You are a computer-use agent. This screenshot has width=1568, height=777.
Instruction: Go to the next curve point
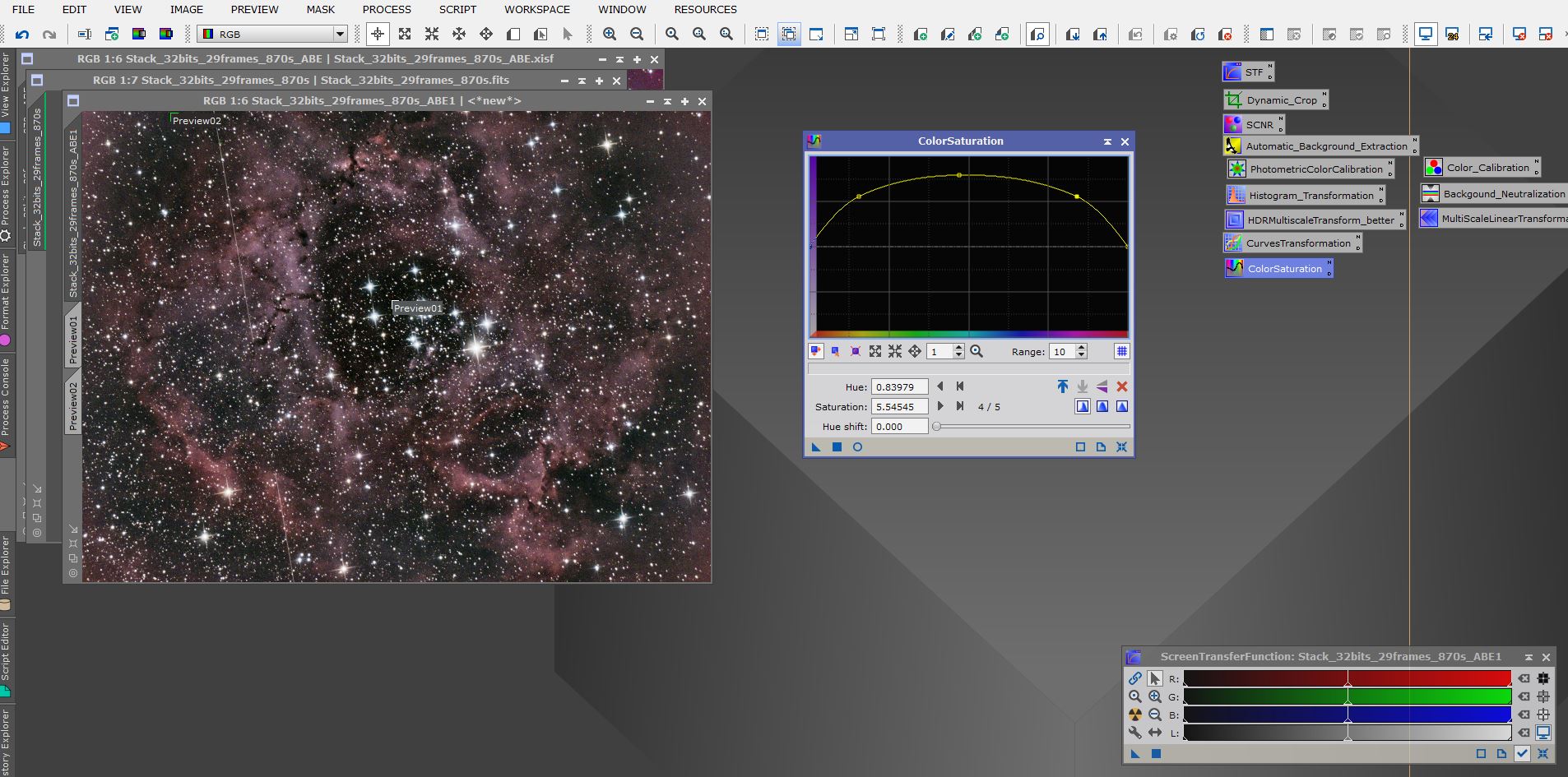coord(940,406)
